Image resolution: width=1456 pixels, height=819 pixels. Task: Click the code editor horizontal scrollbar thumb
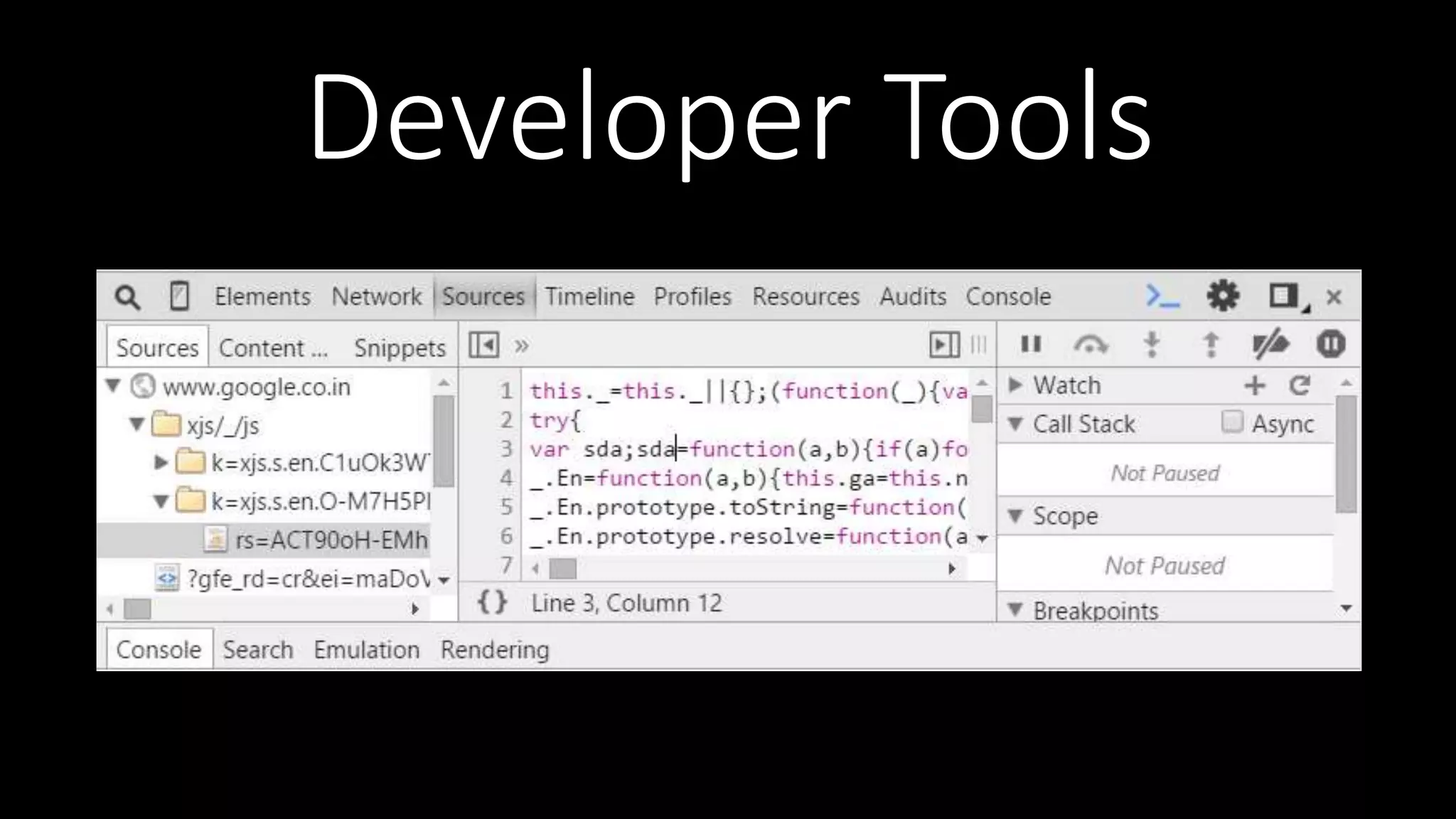point(563,569)
